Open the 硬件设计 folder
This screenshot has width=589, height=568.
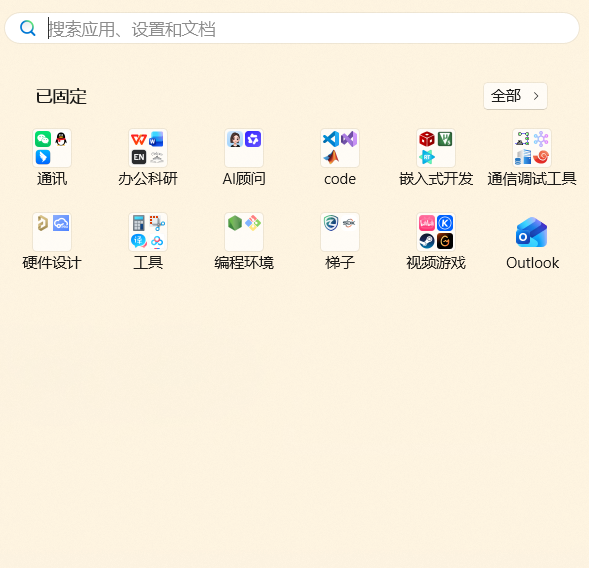click(52, 232)
